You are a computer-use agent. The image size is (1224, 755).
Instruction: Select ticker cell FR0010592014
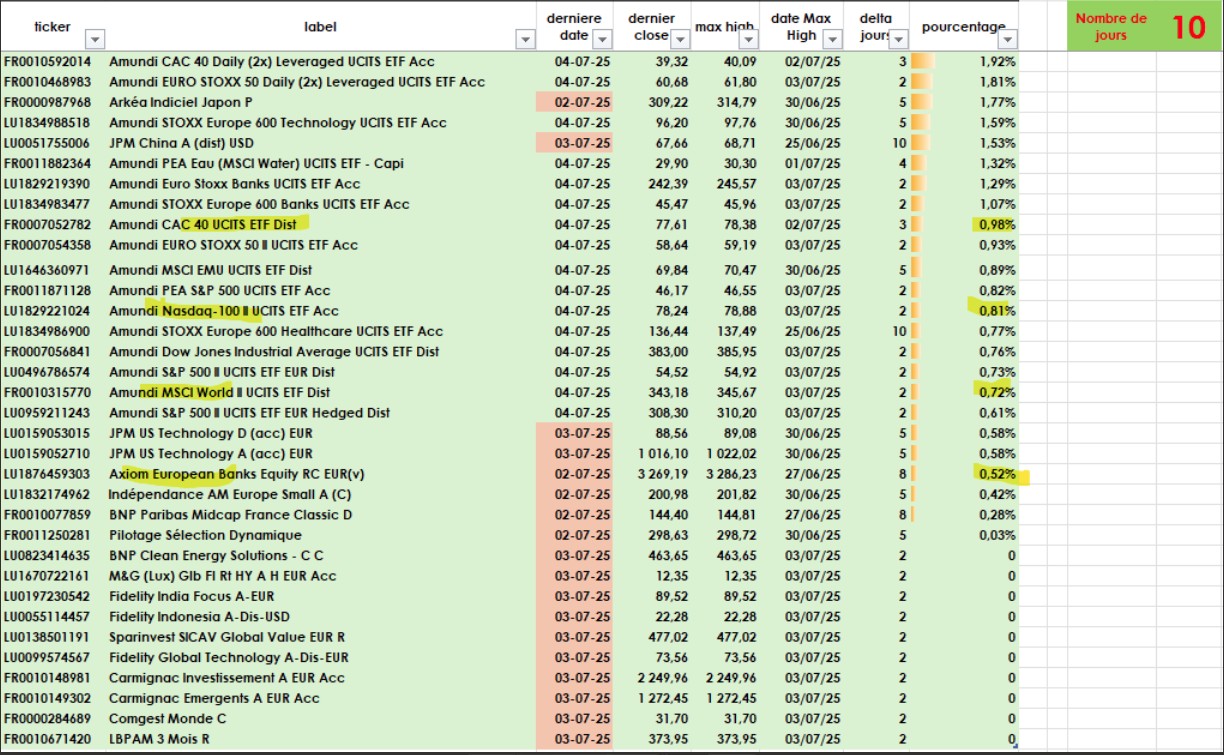(x=47, y=61)
